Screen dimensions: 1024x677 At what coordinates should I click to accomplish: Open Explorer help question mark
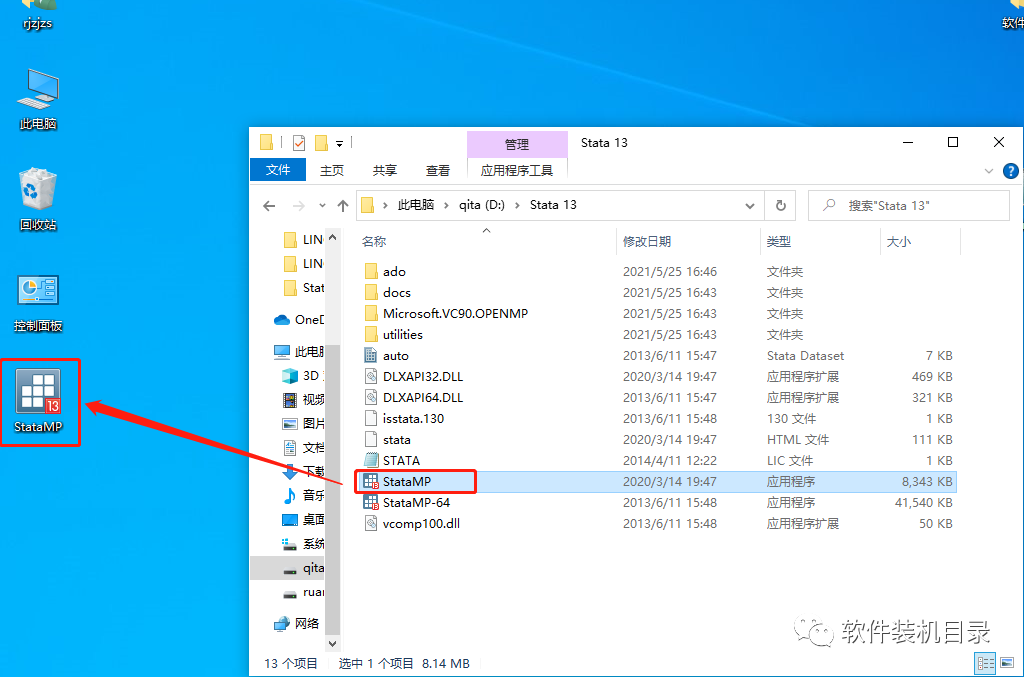pos(1010,171)
